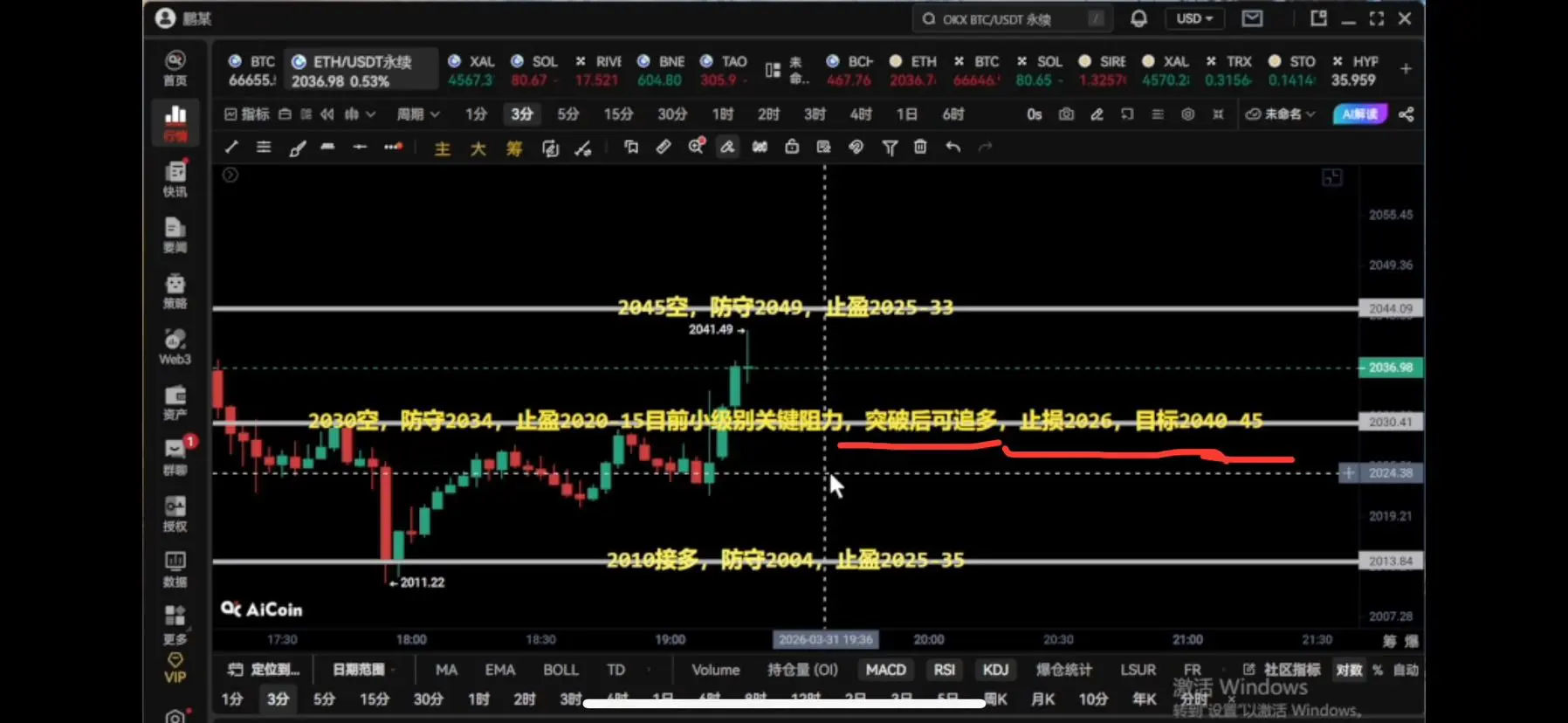1568x723 pixels.
Task: Switch to the HYP ticker tab
Action: [1355, 71]
